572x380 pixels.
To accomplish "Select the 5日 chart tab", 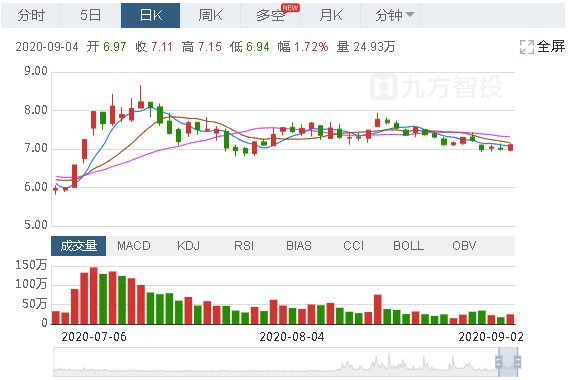I will pyautogui.click(x=90, y=15).
